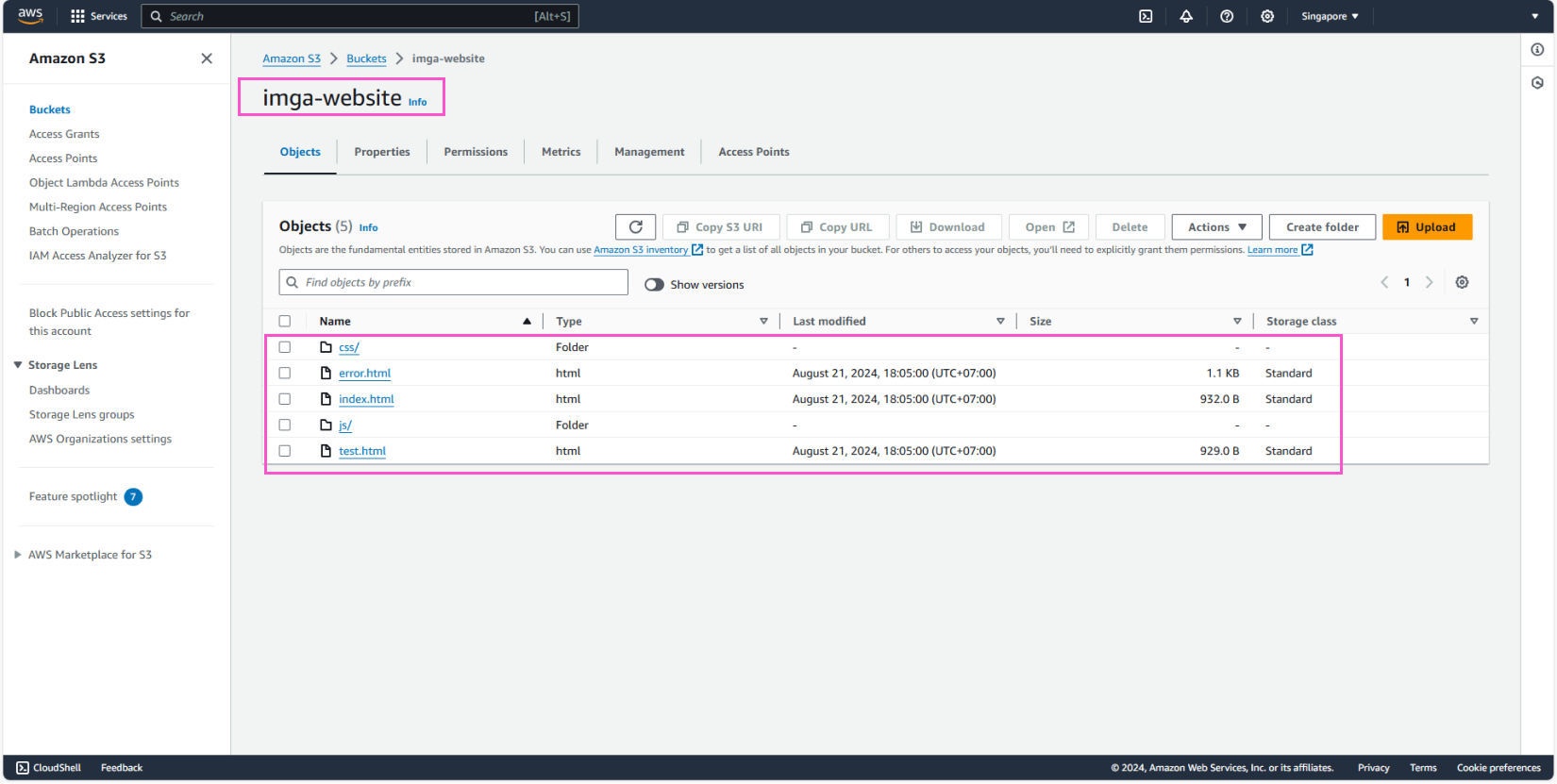1557x784 pixels.
Task: Check the js/ folder row checkbox
Action: [x=285, y=425]
